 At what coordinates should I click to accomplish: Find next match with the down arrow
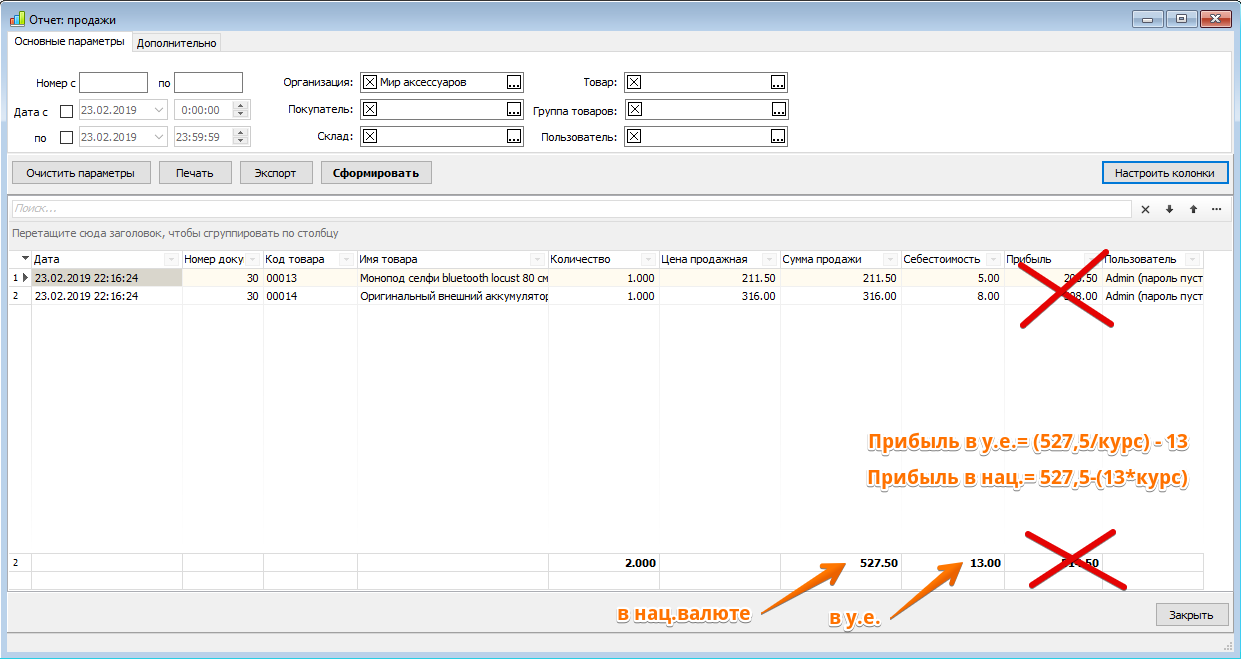pos(1169,209)
